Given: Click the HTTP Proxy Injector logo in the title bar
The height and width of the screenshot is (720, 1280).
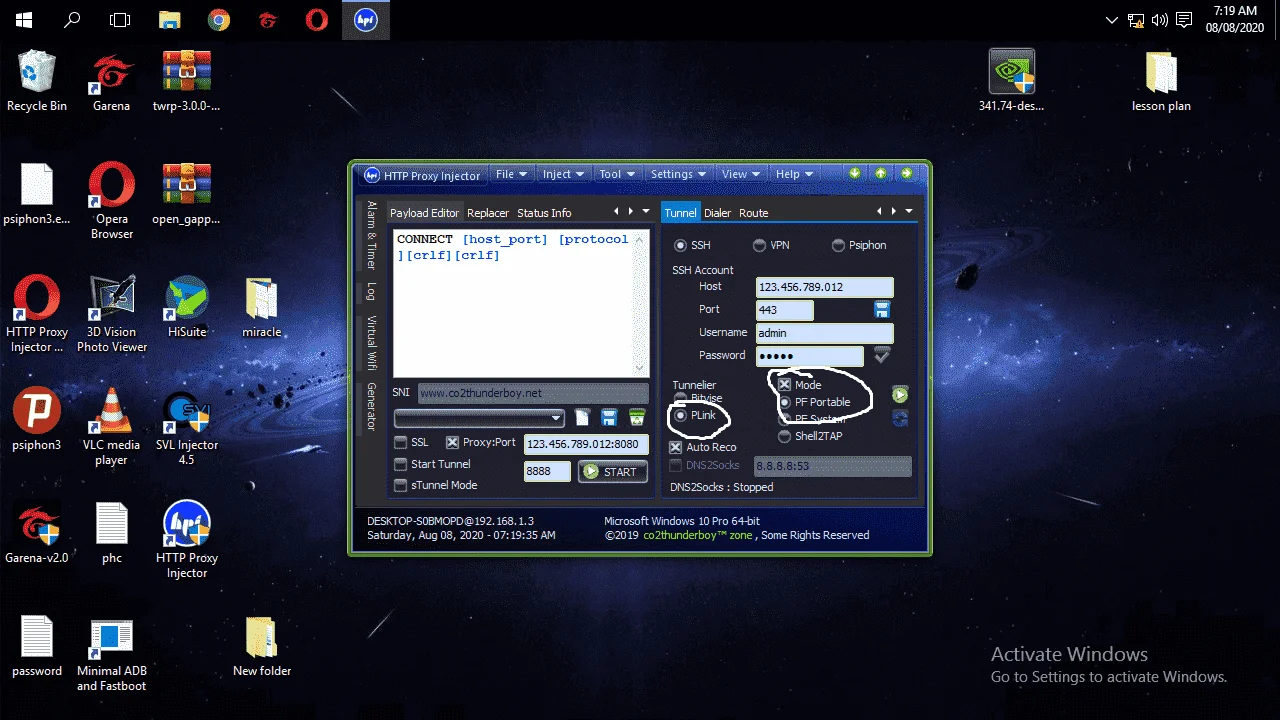Looking at the screenshot, I should (x=371, y=175).
